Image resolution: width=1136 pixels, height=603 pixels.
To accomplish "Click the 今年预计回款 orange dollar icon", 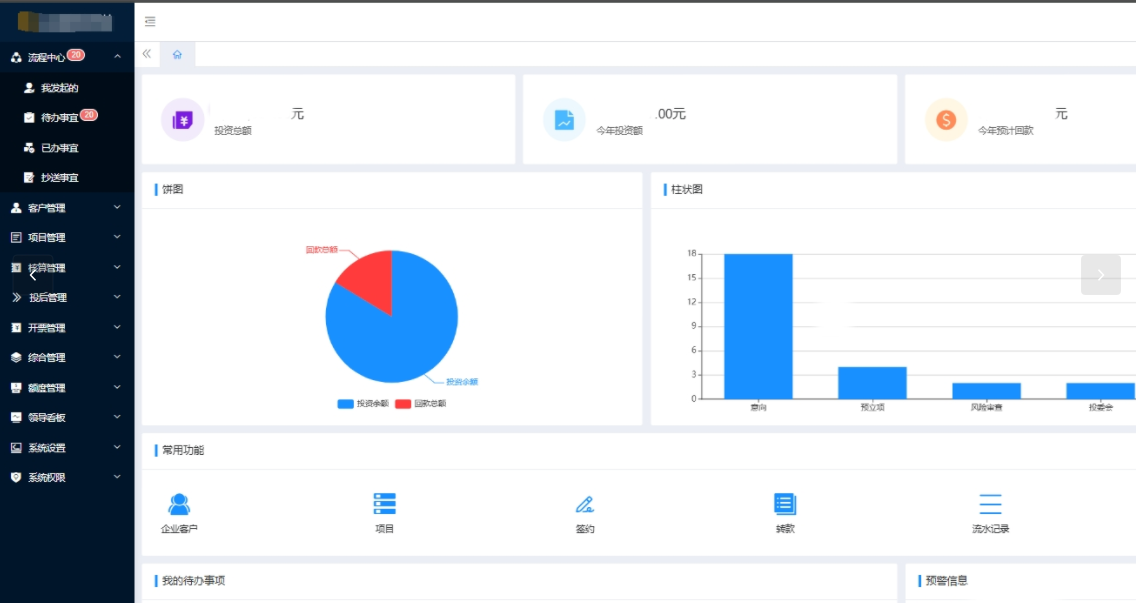I will pyautogui.click(x=946, y=120).
